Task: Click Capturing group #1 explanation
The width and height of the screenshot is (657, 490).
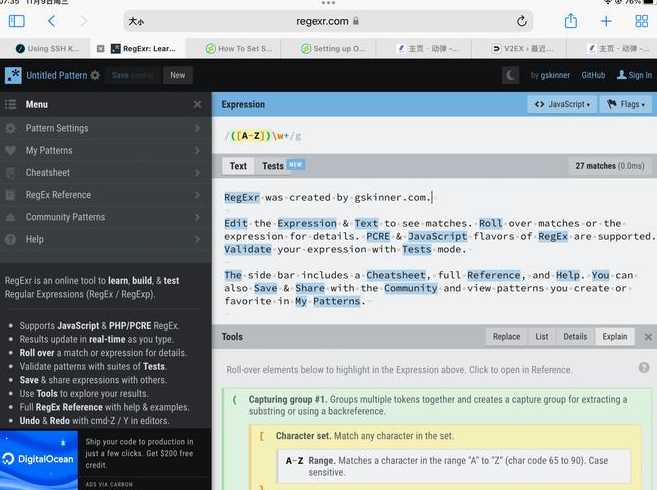Action: pyautogui.click(x=437, y=405)
